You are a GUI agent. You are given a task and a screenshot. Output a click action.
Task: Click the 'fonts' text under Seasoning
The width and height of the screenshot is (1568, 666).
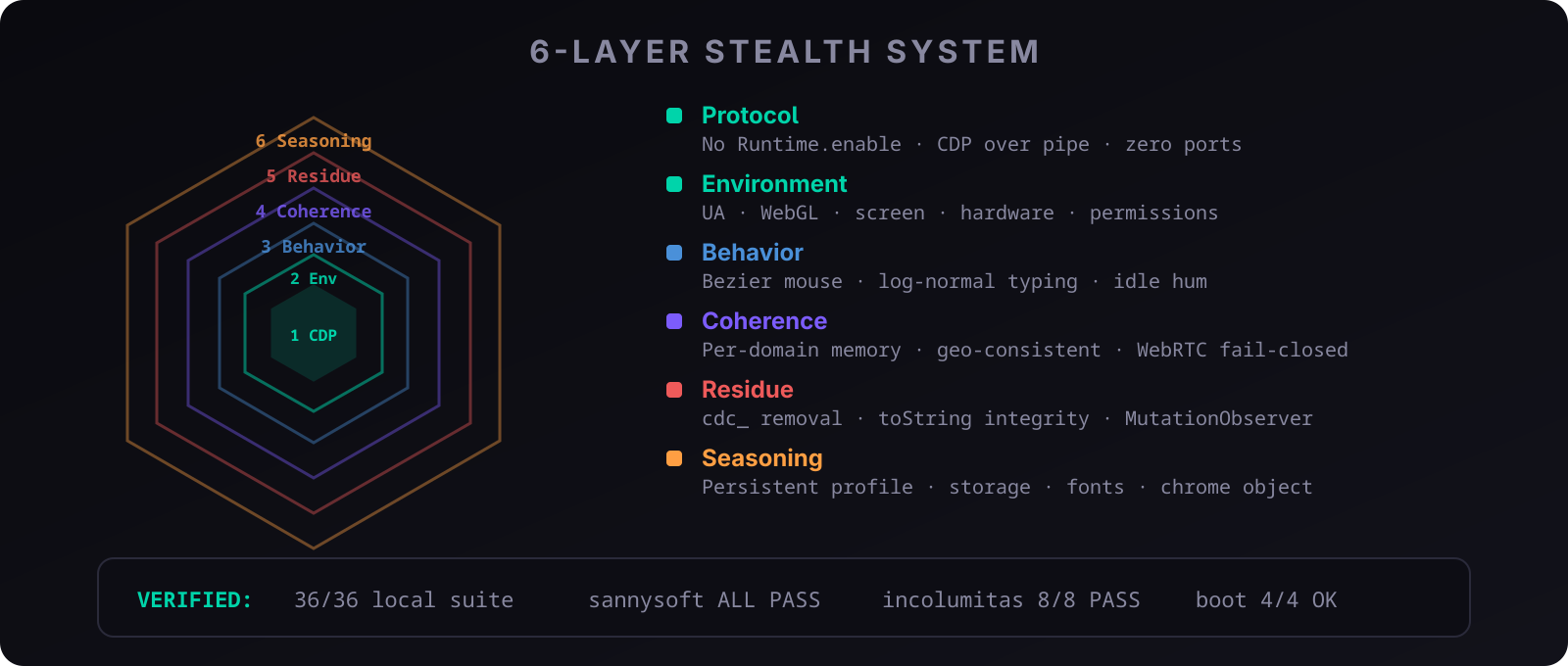click(x=1096, y=488)
